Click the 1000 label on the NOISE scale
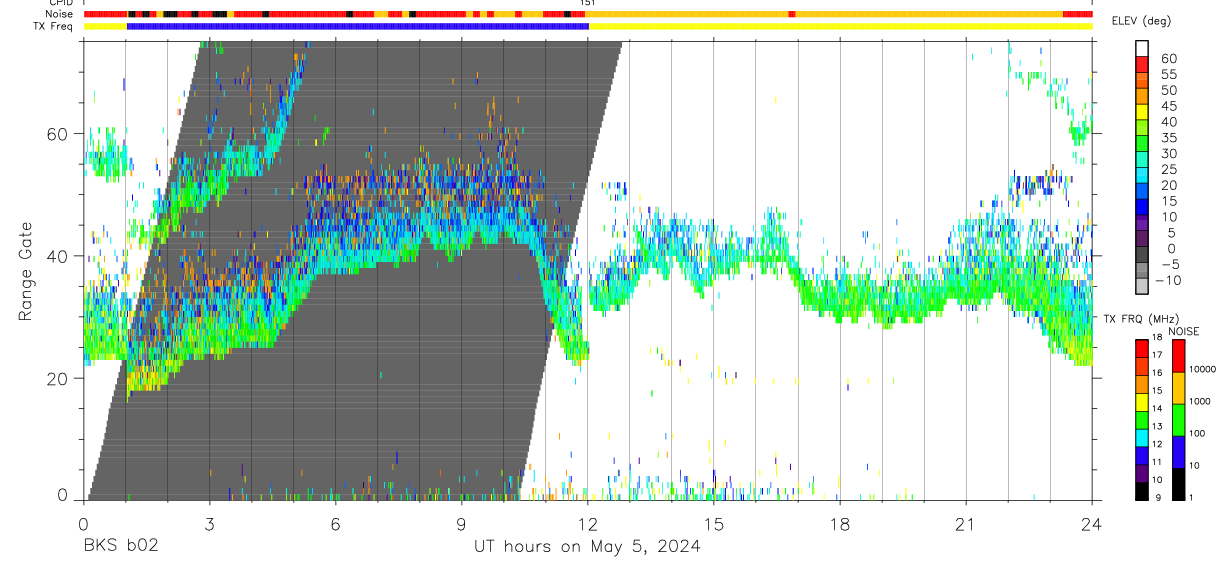Image resolution: width=1228 pixels, height=567 pixels. click(1201, 401)
